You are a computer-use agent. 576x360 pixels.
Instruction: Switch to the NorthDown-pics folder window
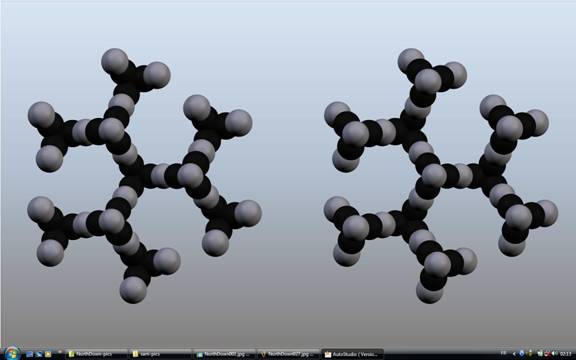click(97, 354)
